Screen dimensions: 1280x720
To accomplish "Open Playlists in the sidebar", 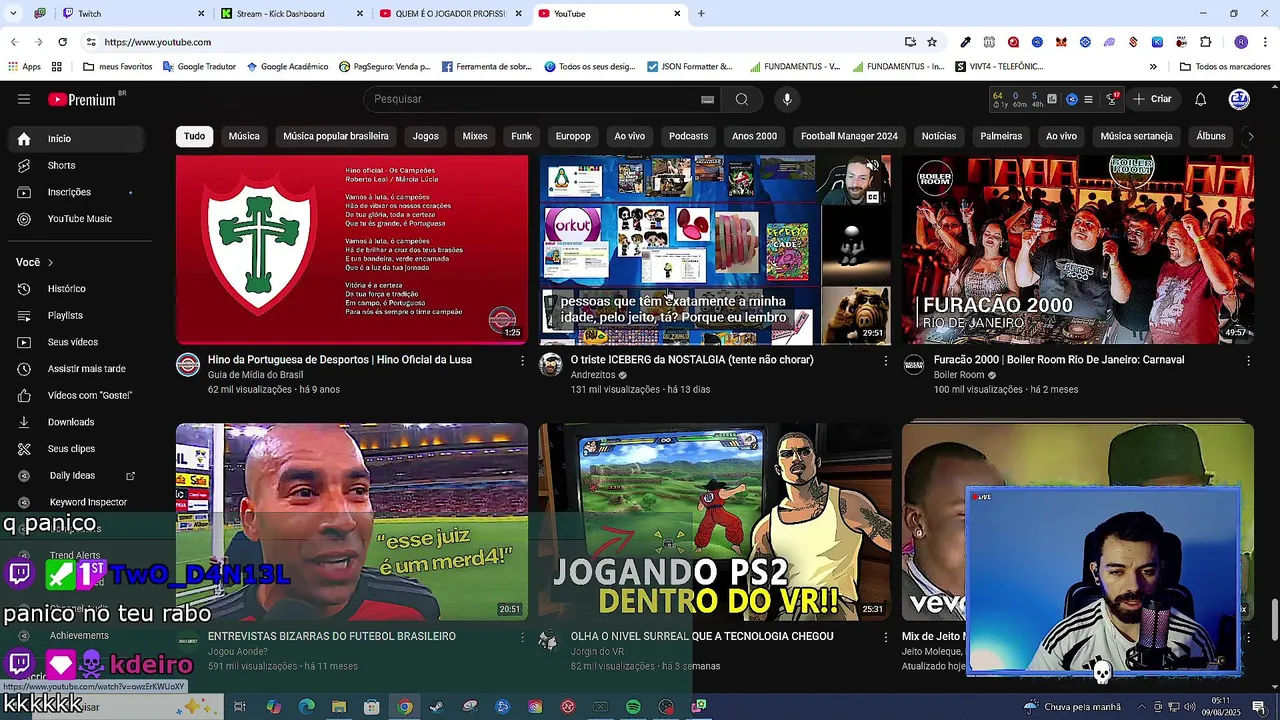I will pyautogui.click(x=78, y=316).
